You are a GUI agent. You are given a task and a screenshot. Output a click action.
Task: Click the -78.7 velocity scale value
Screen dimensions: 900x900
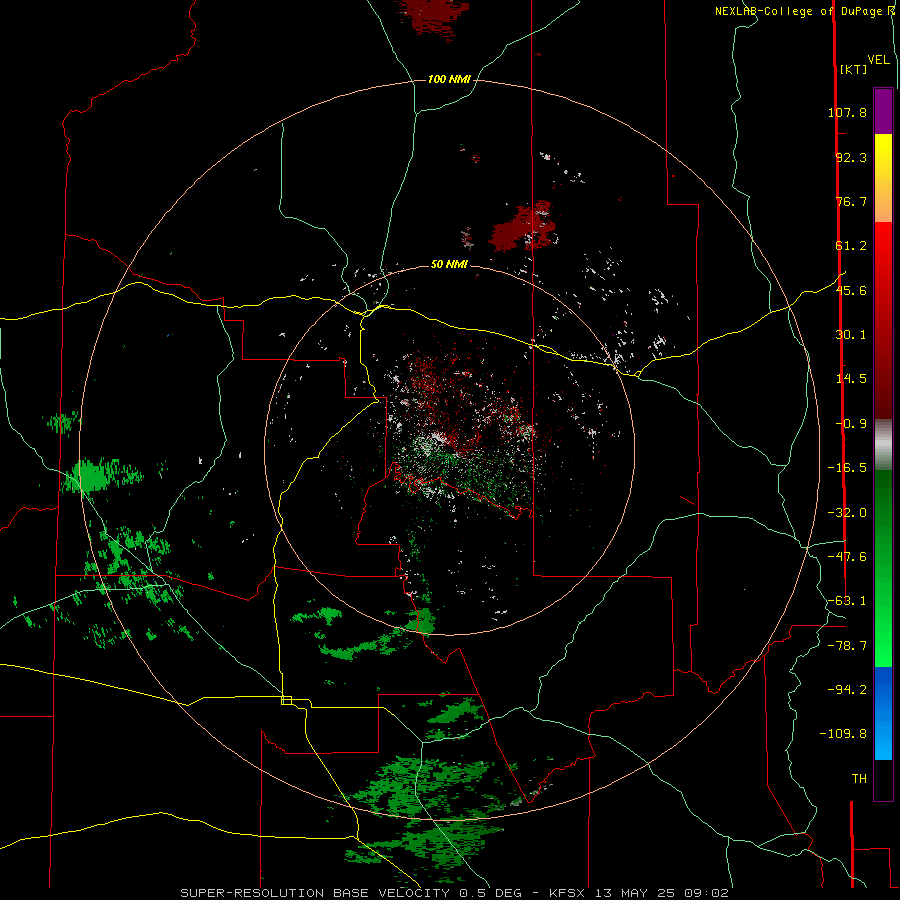847,646
